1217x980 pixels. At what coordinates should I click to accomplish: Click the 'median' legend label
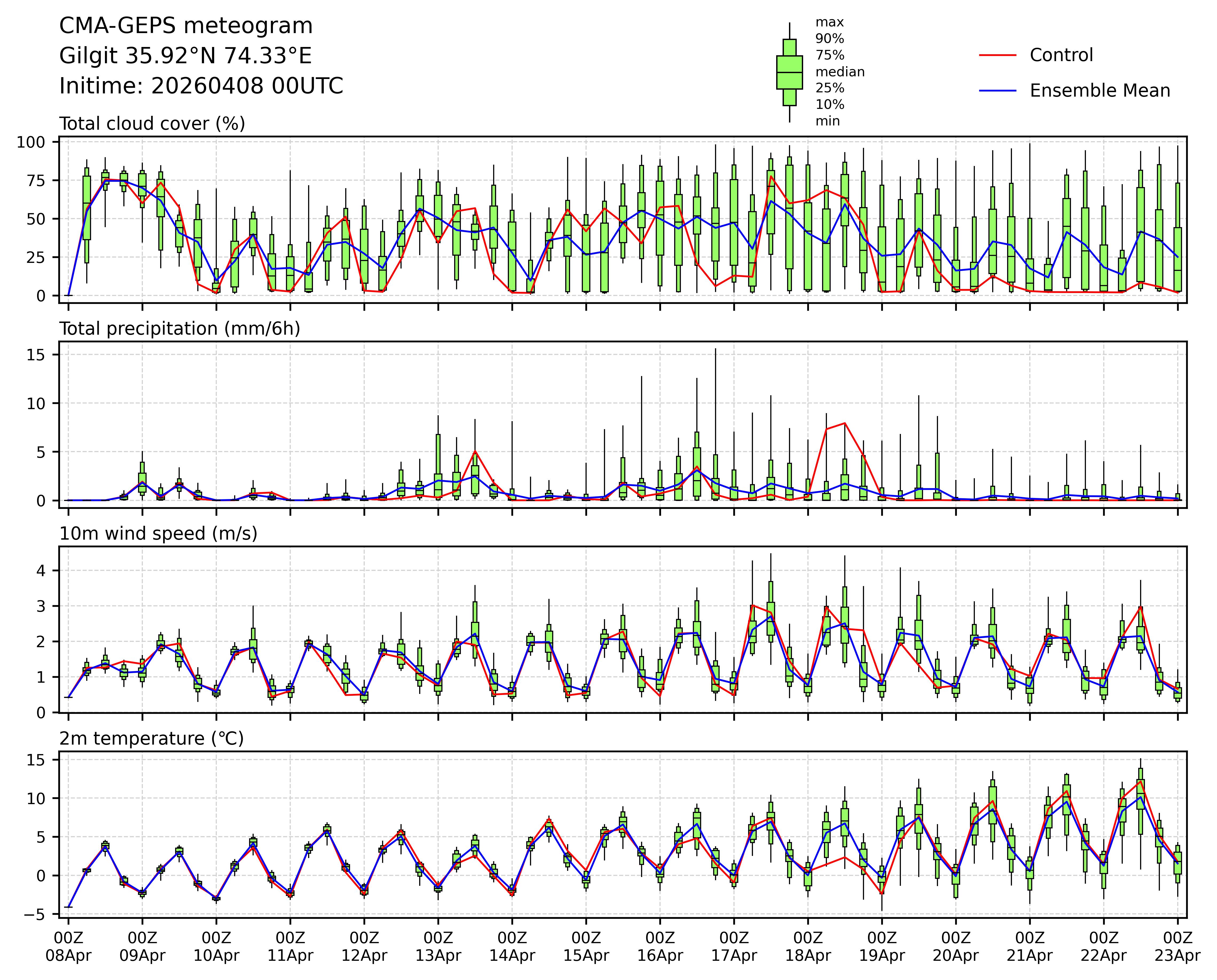click(x=840, y=72)
